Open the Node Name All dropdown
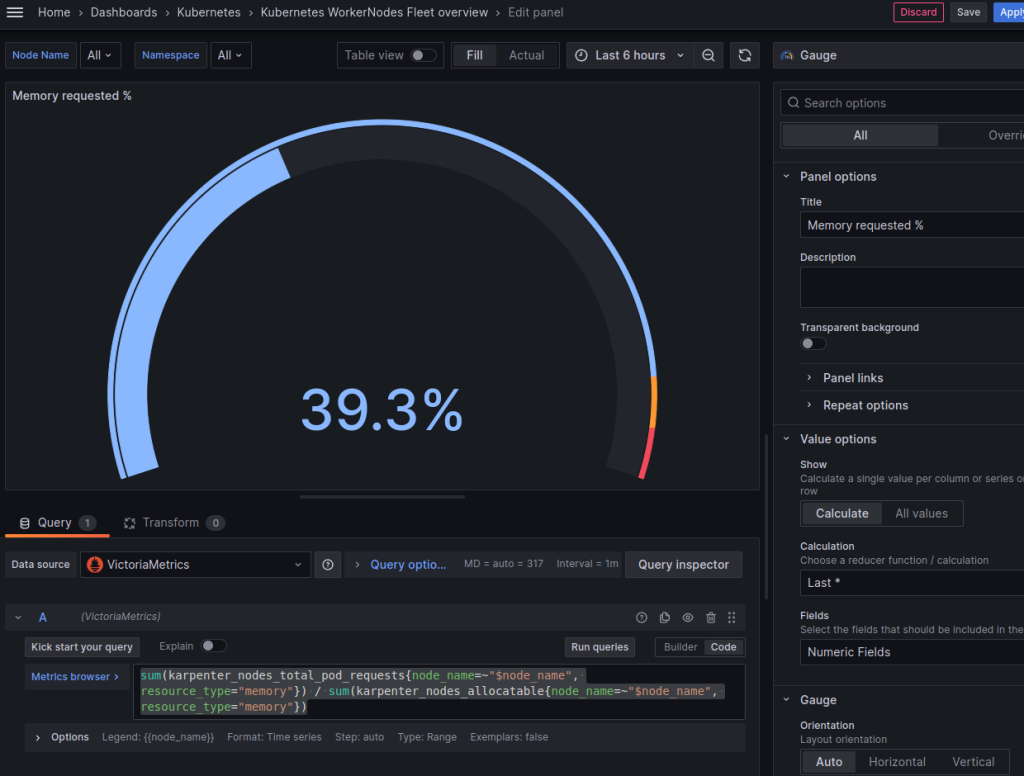The height and width of the screenshot is (776, 1024). [x=100, y=55]
